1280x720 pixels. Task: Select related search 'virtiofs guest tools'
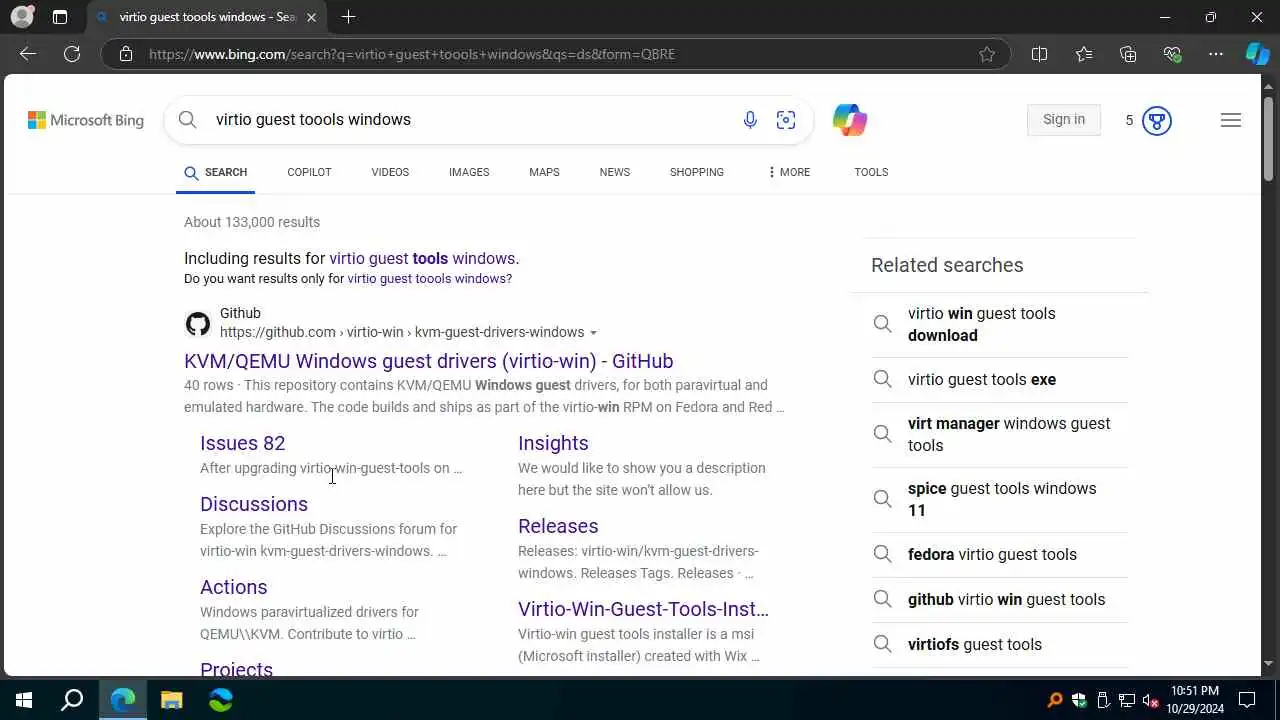click(998, 644)
